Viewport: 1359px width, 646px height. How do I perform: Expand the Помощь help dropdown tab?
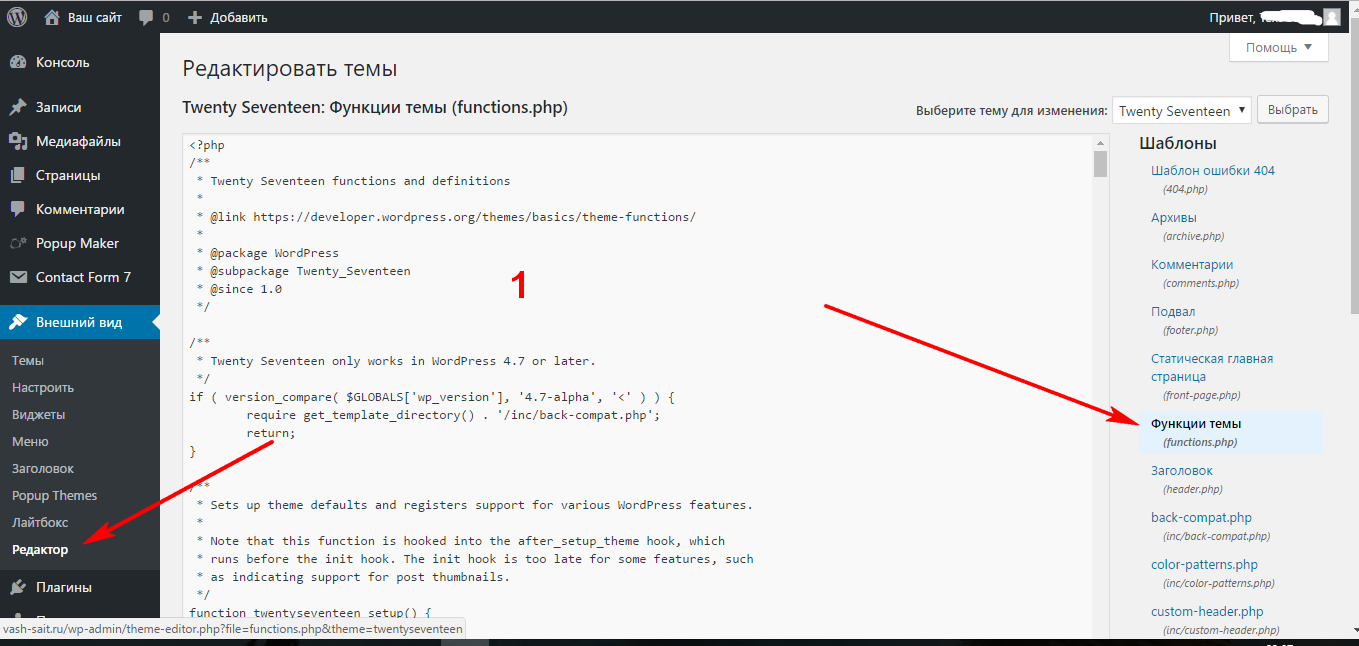click(x=1279, y=47)
